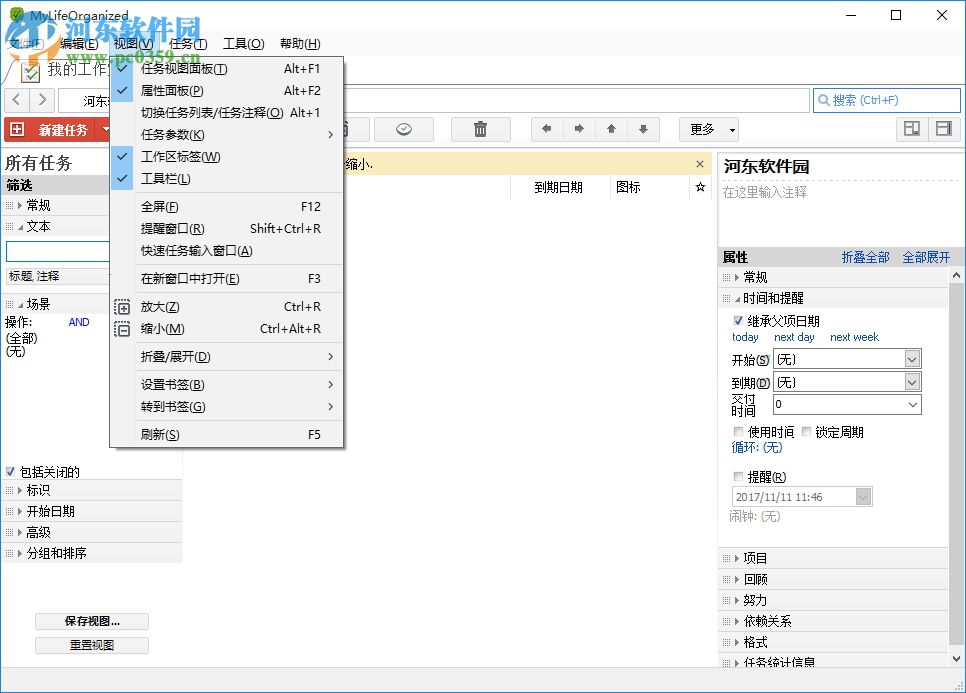Click the vertical layout icon at top right
The image size is (966, 693).
pos(941,129)
